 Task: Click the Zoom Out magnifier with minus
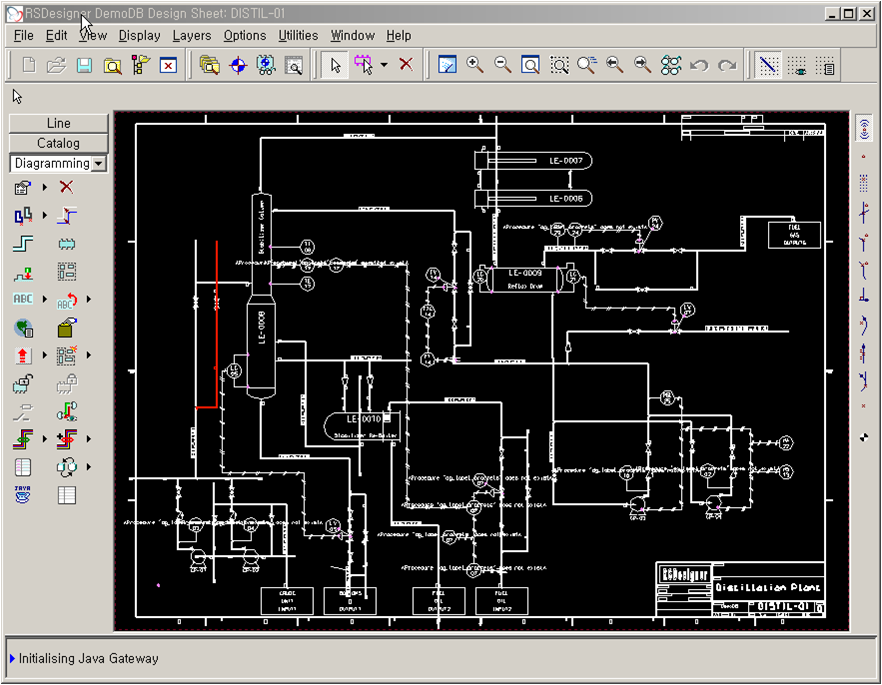coord(503,65)
